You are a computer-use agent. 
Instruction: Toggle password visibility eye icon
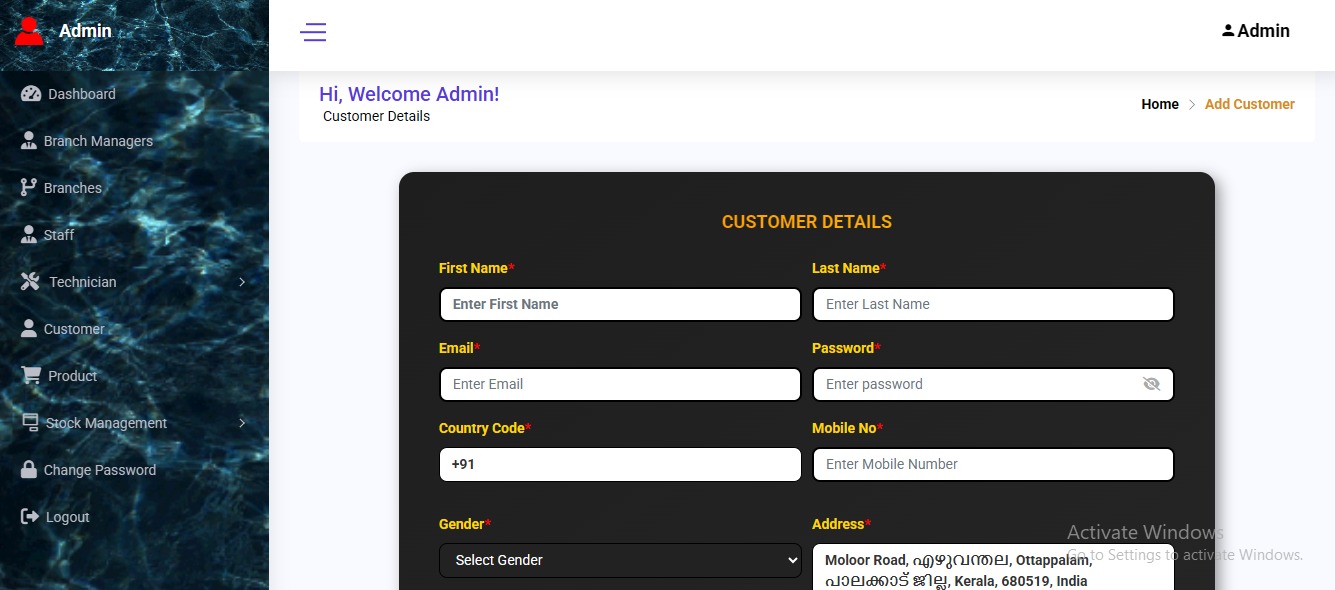(1151, 384)
